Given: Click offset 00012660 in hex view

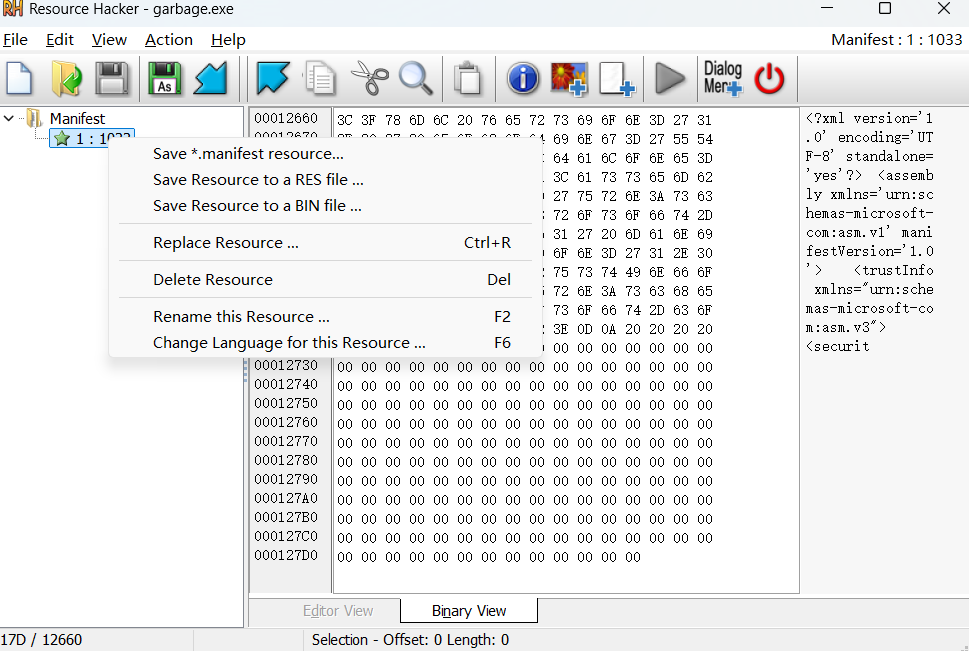Looking at the screenshot, I should coord(286,118).
